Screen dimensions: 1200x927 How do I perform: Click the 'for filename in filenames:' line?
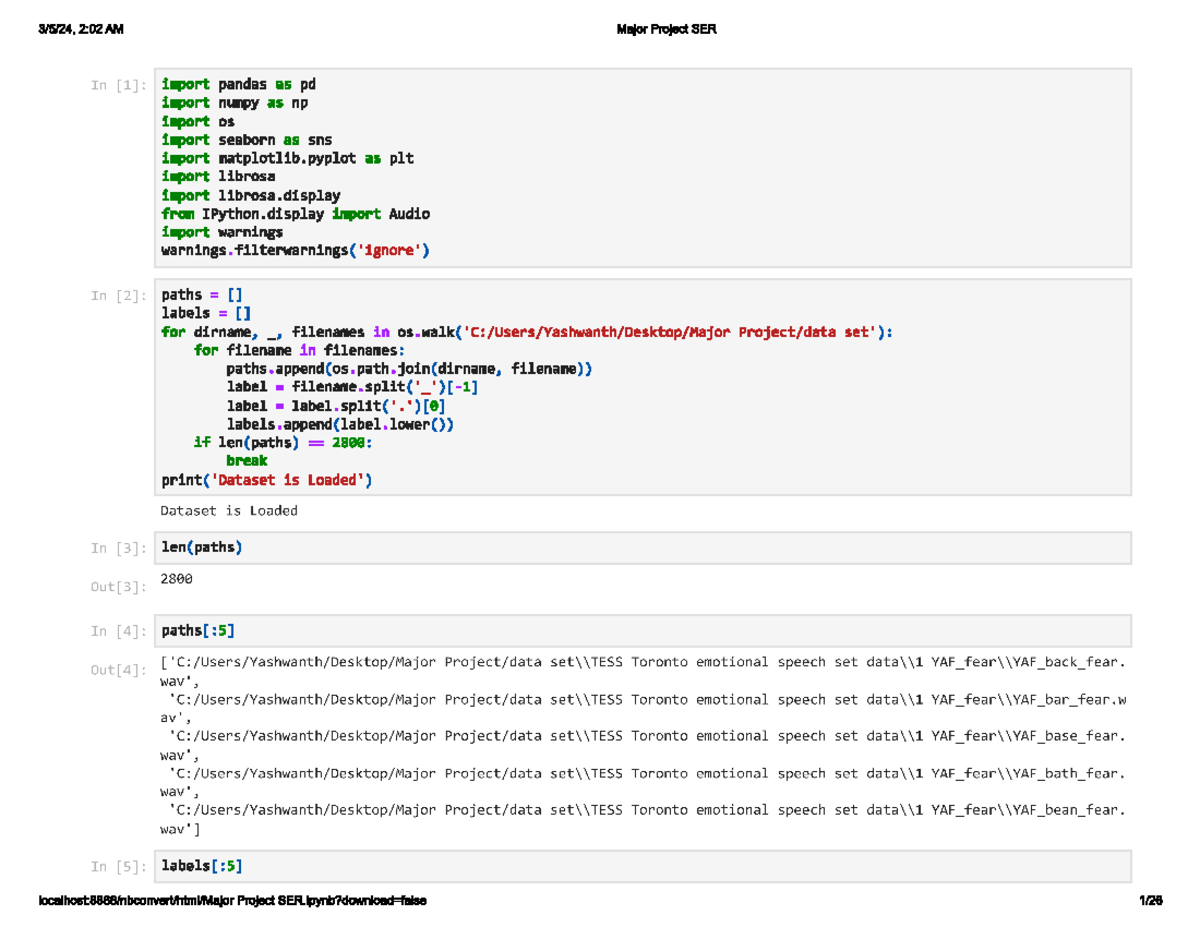(x=300, y=350)
